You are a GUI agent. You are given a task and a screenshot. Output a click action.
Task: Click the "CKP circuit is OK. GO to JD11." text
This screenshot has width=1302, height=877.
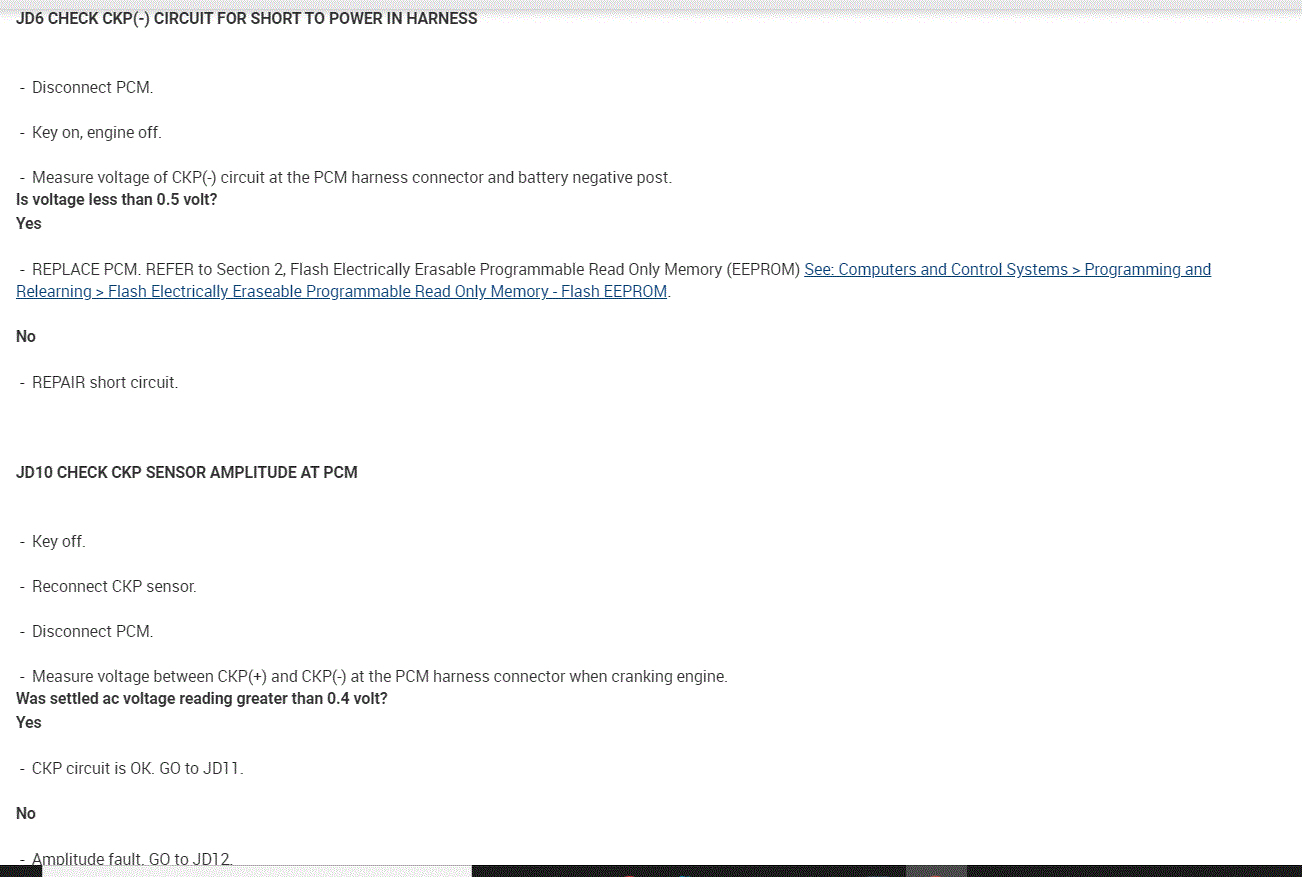coord(137,768)
